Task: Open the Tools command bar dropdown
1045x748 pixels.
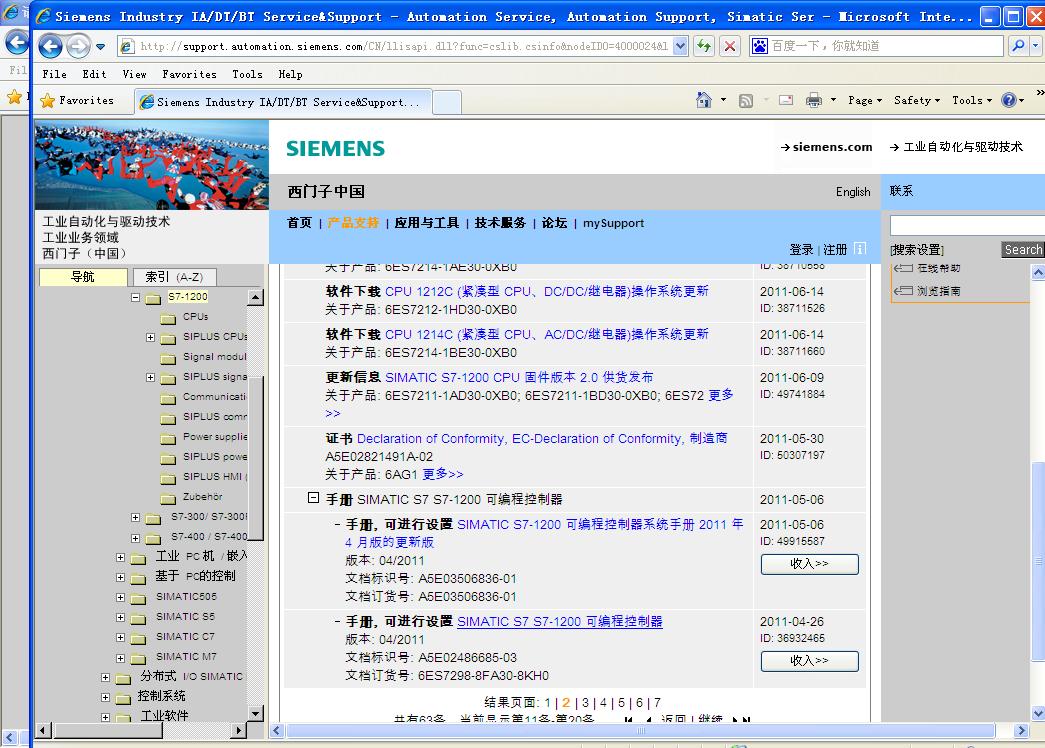Action: [x=972, y=100]
